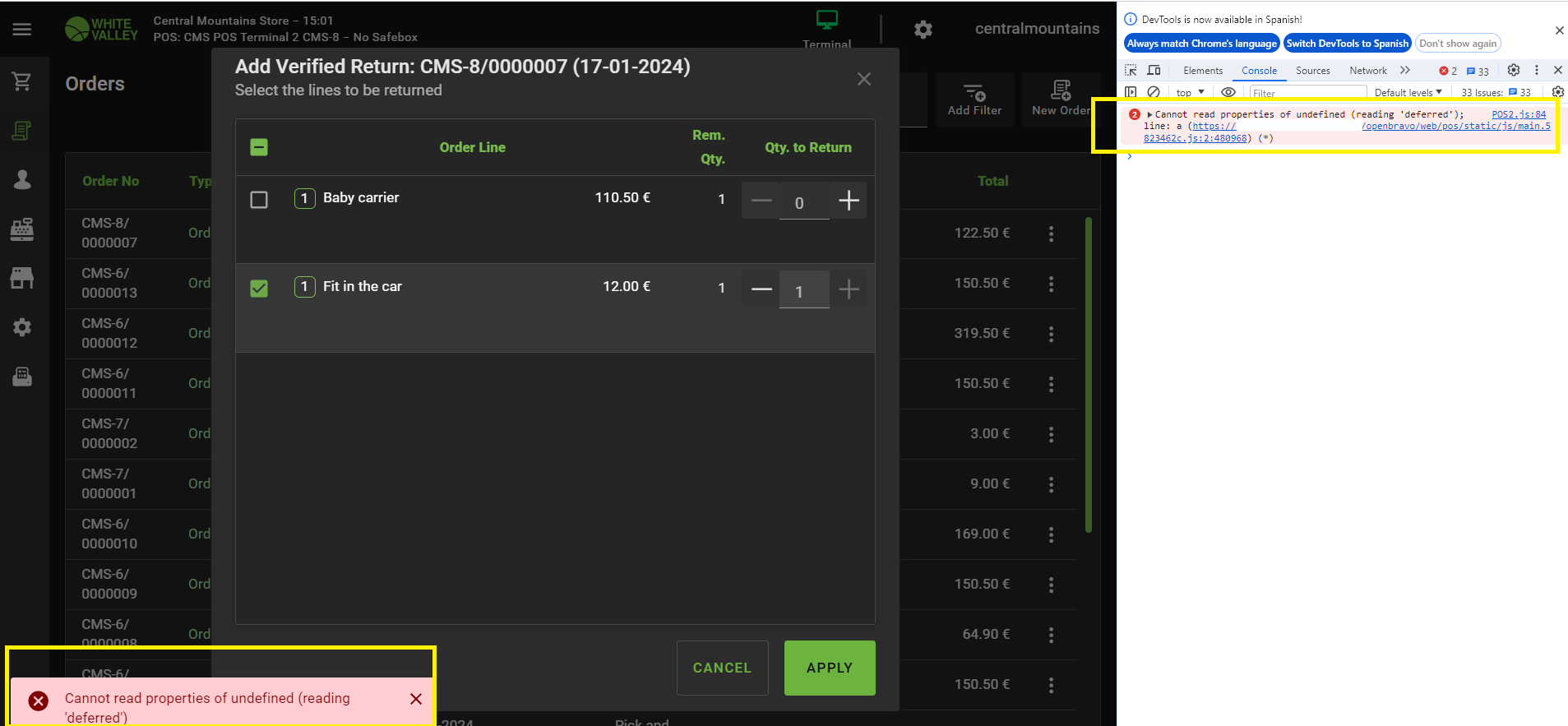Clear the DevTools console

[x=1154, y=92]
